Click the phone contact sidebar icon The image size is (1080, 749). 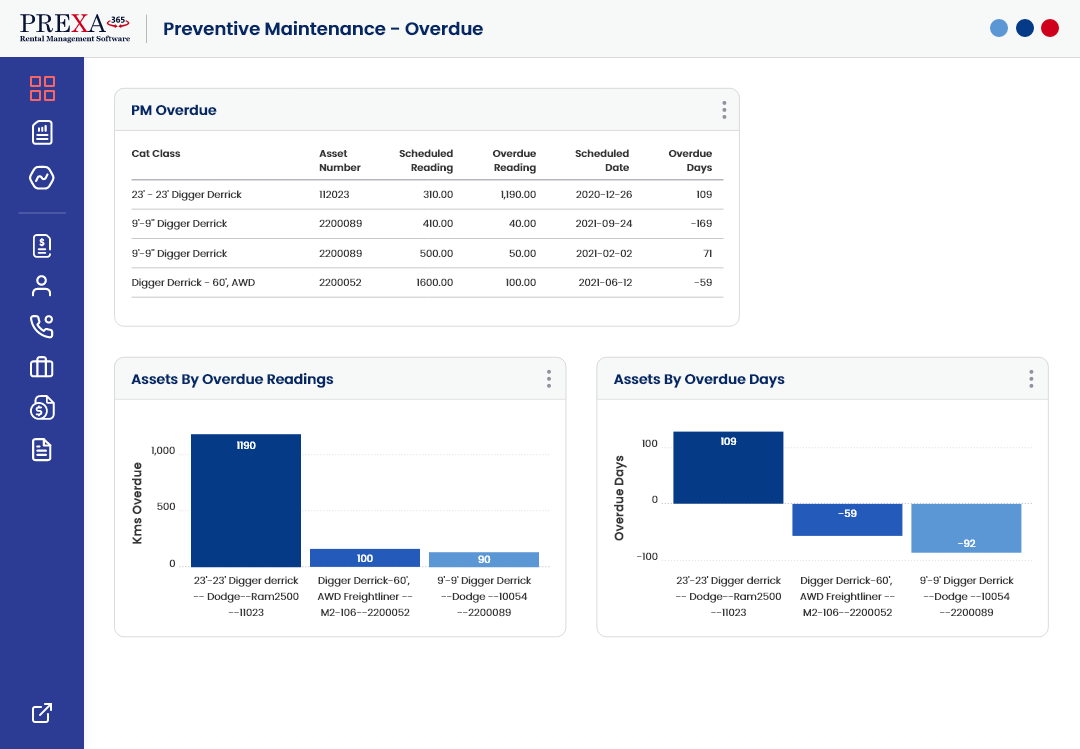[42, 326]
